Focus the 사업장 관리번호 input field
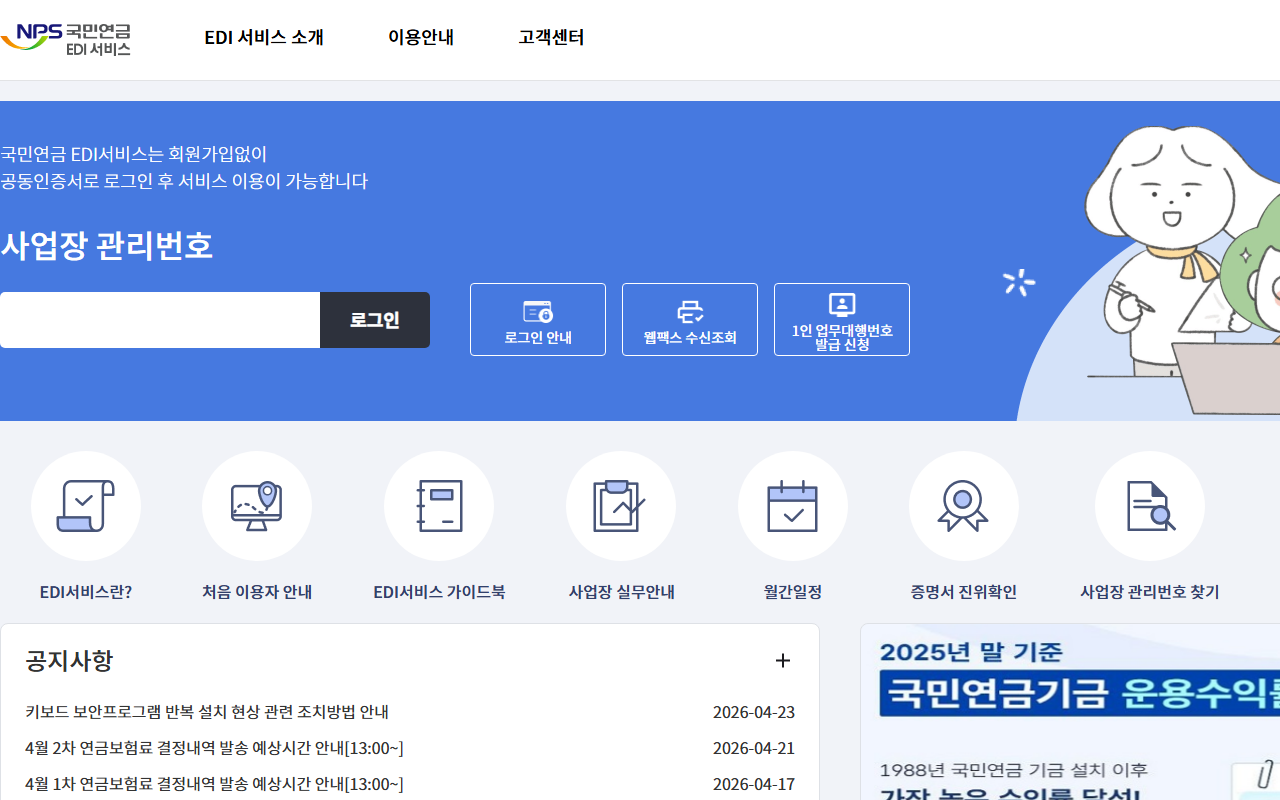The image size is (1280, 800). coord(160,320)
